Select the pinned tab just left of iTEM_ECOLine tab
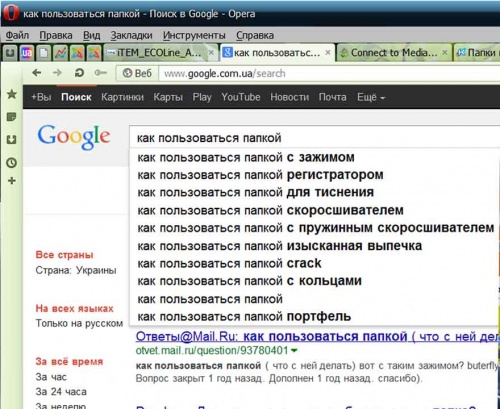The image size is (500, 409). pos(94,53)
